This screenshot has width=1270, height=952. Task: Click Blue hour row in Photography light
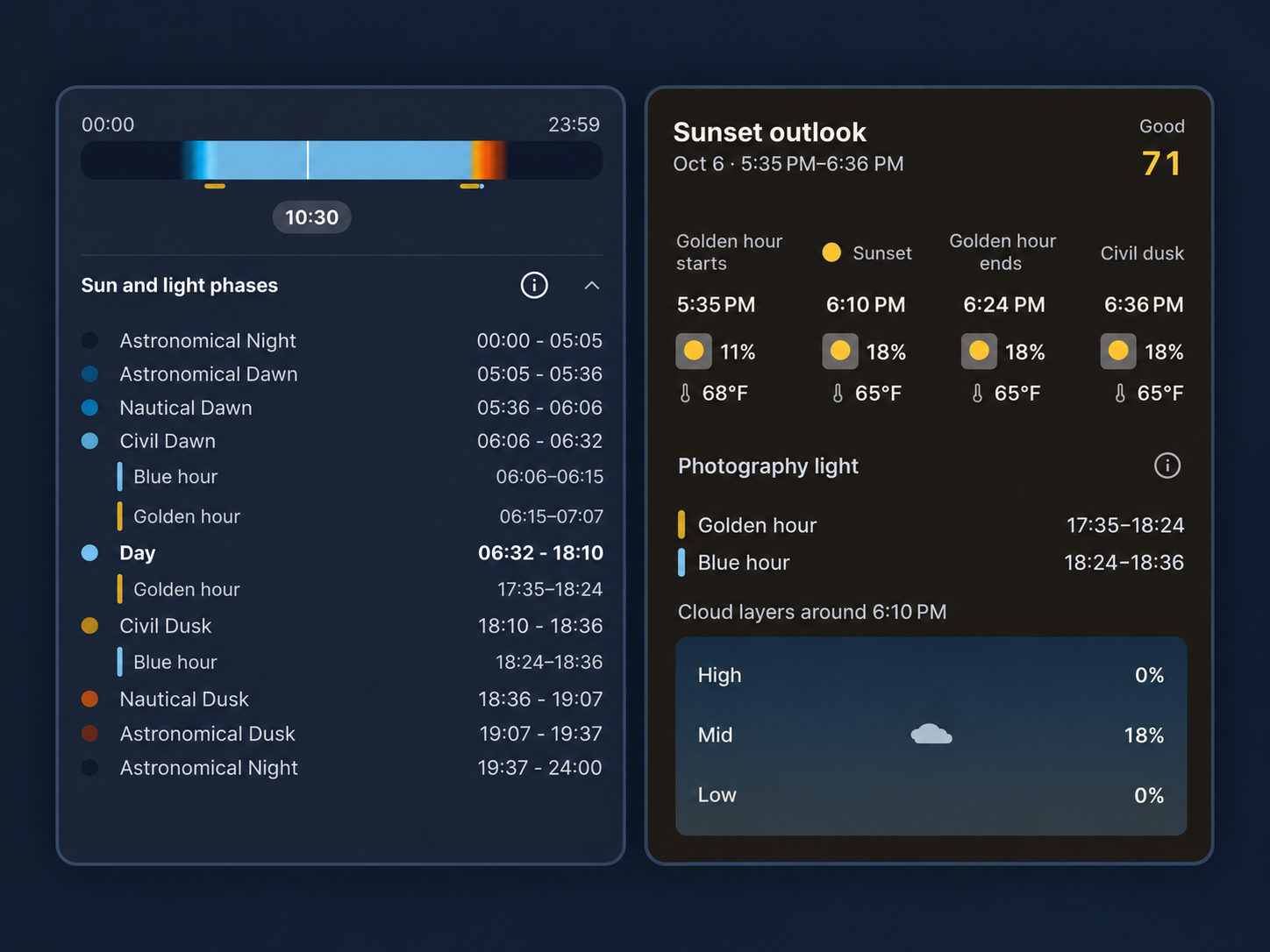(931, 563)
